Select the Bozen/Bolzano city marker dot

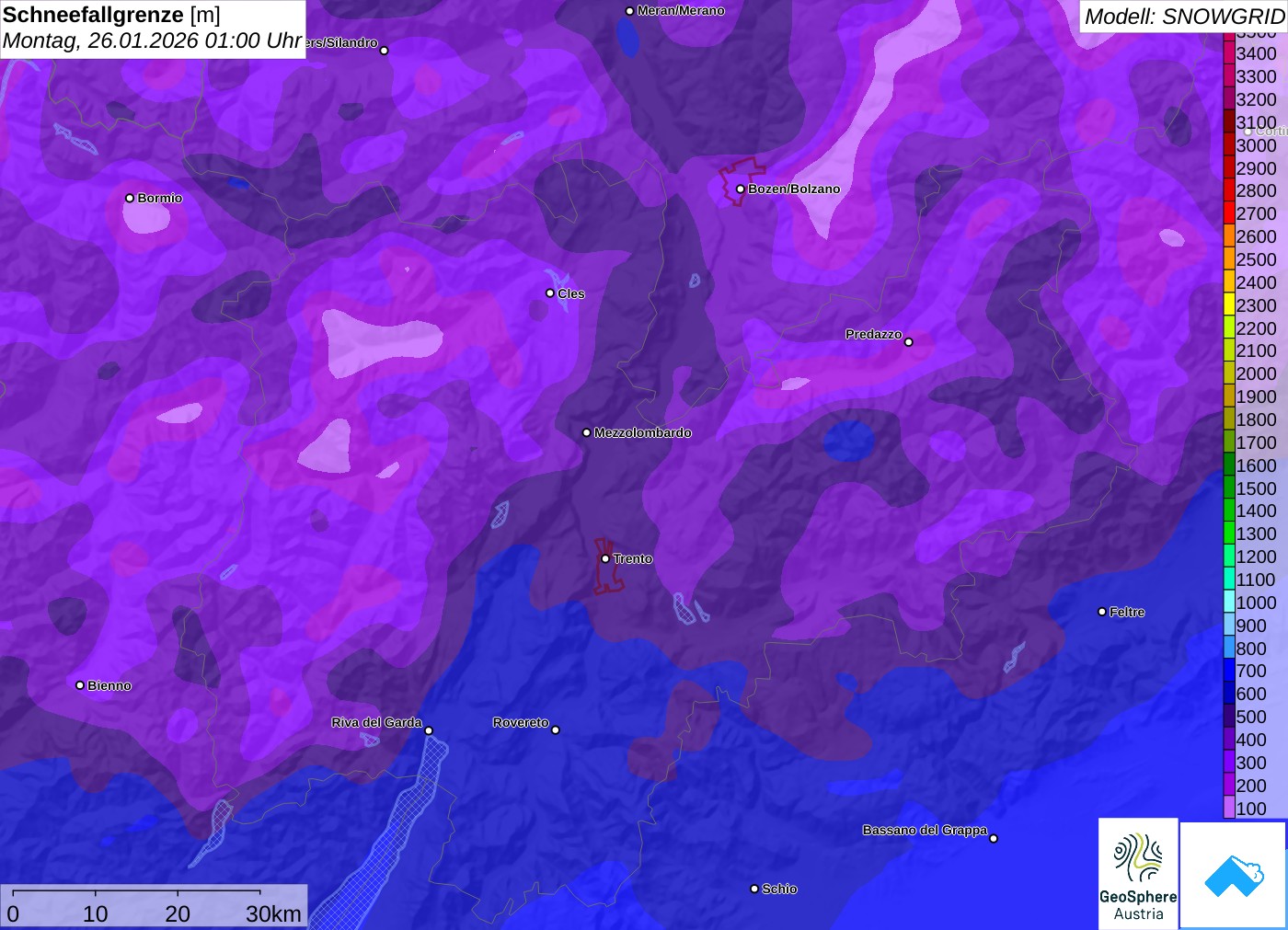tap(740, 189)
